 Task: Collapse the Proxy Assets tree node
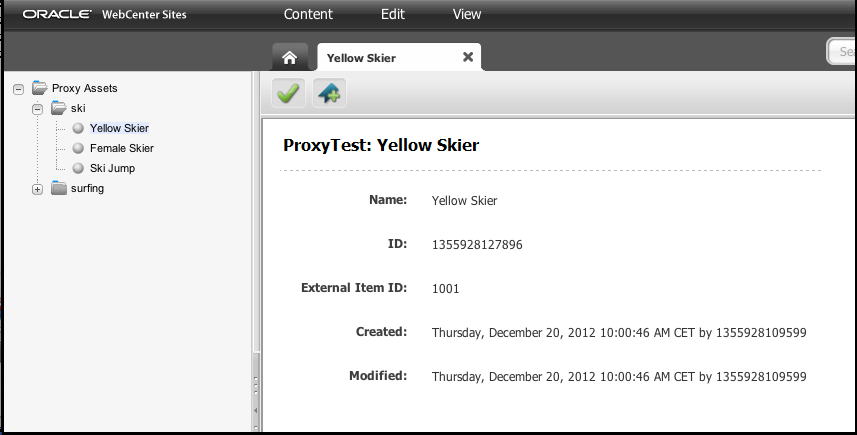pos(19,89)
